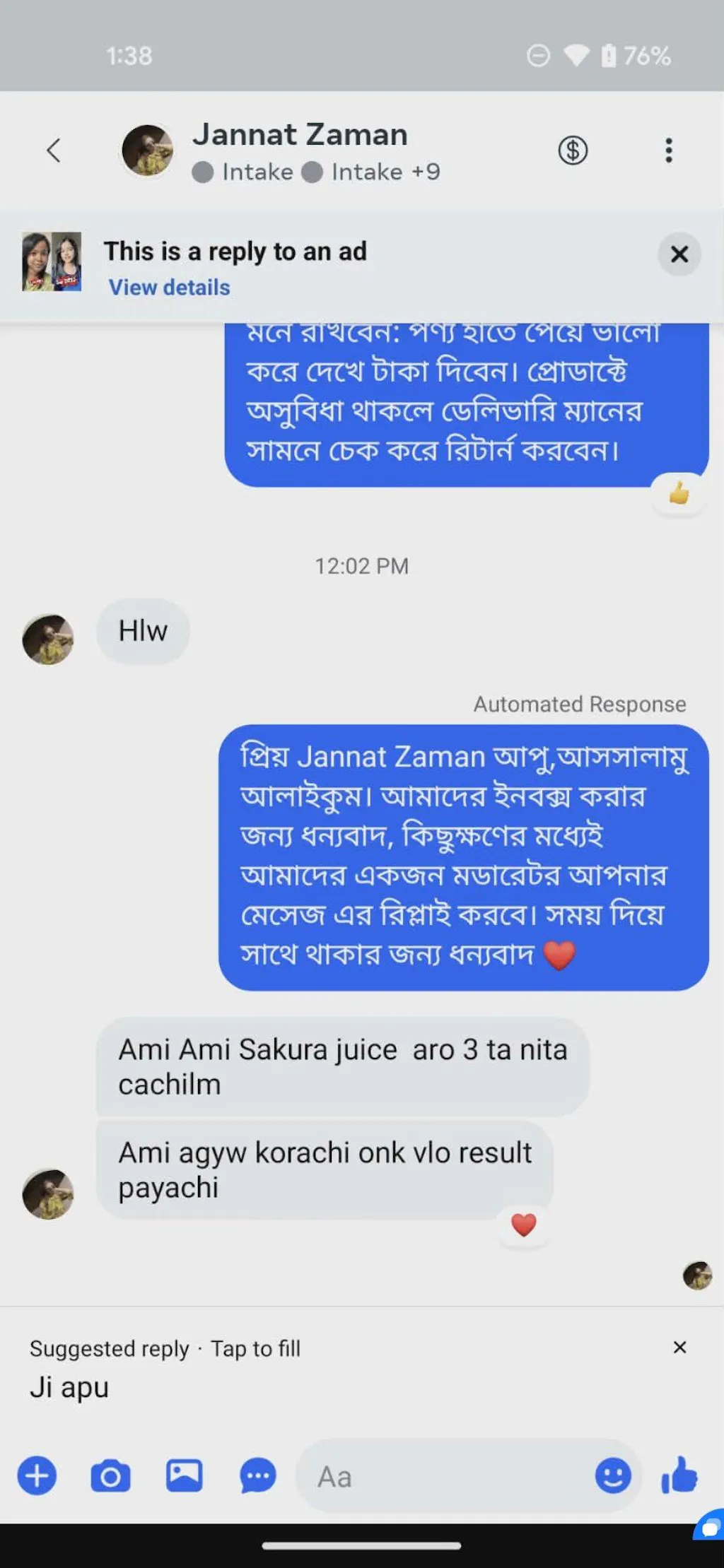Open Jannat Zaman profile picture in header
The height and width of the screenshot is (1568, 724).
148,151
